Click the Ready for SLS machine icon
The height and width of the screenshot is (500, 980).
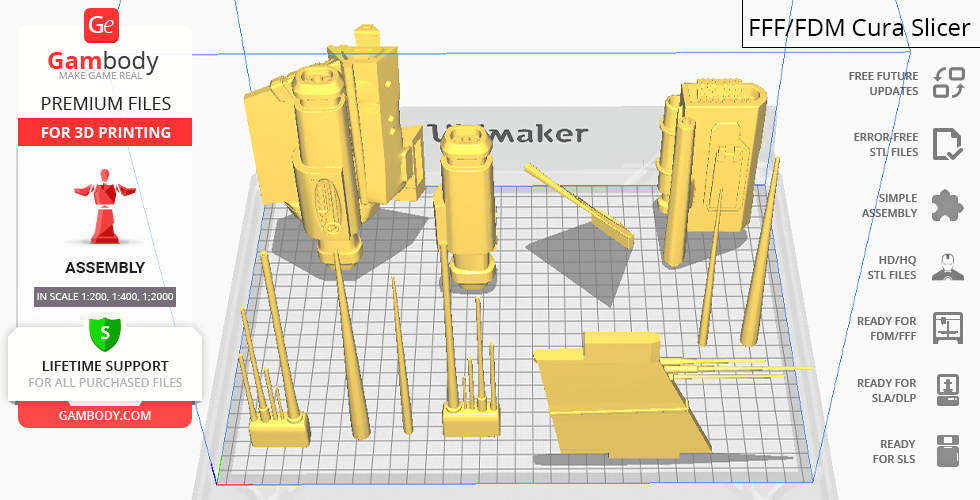(947, 451)
